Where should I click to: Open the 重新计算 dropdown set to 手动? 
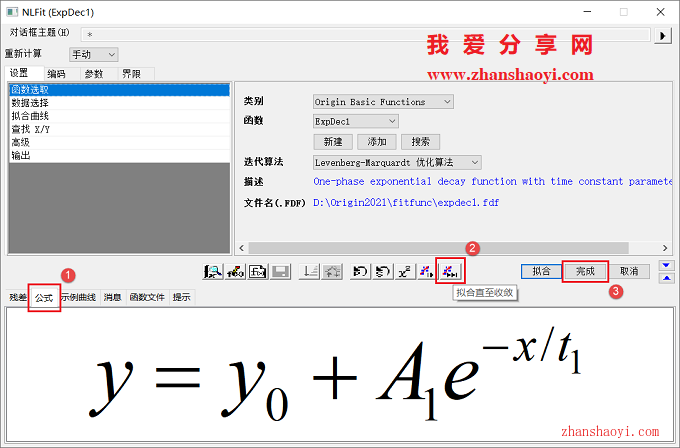pos(93,55)
